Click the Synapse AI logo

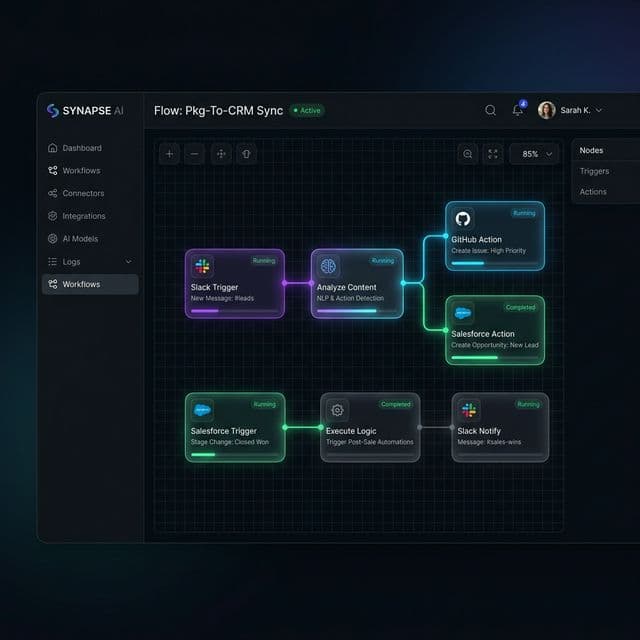point(84,111)
